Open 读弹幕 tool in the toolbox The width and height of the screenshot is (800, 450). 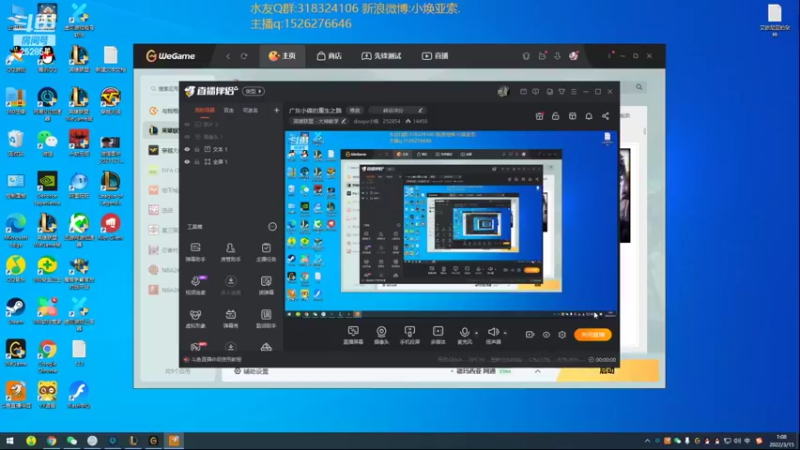pos(266,285)
